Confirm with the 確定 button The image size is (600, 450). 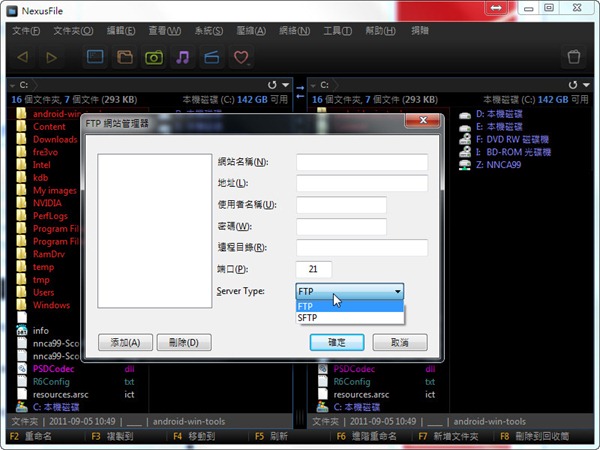point(337,342)
